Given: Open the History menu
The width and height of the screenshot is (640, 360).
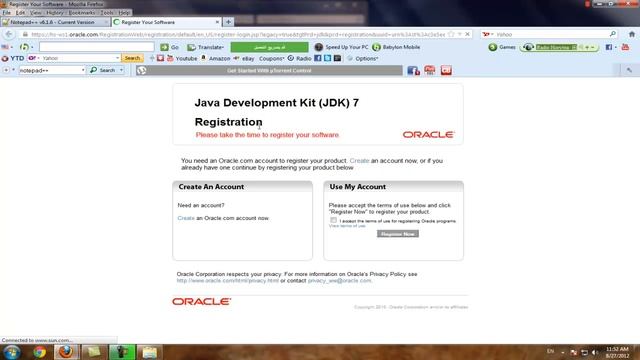Looking at the screenshot, I should pos(55,13).
